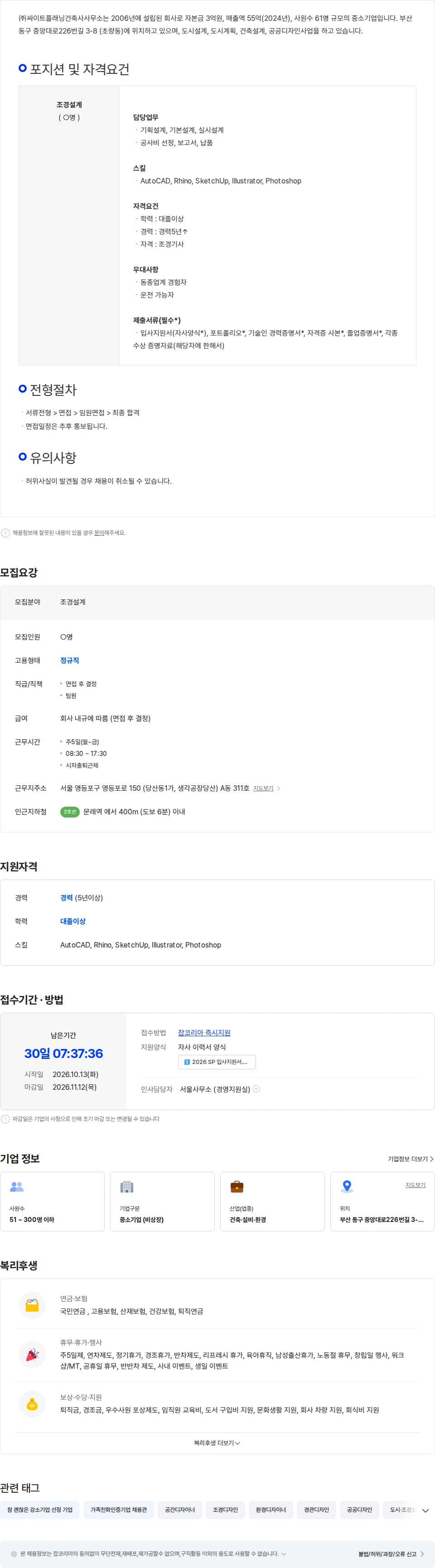
Task: Click the 기업구분 building icon
Action: pyautogui.click(x=127, y=1186)
